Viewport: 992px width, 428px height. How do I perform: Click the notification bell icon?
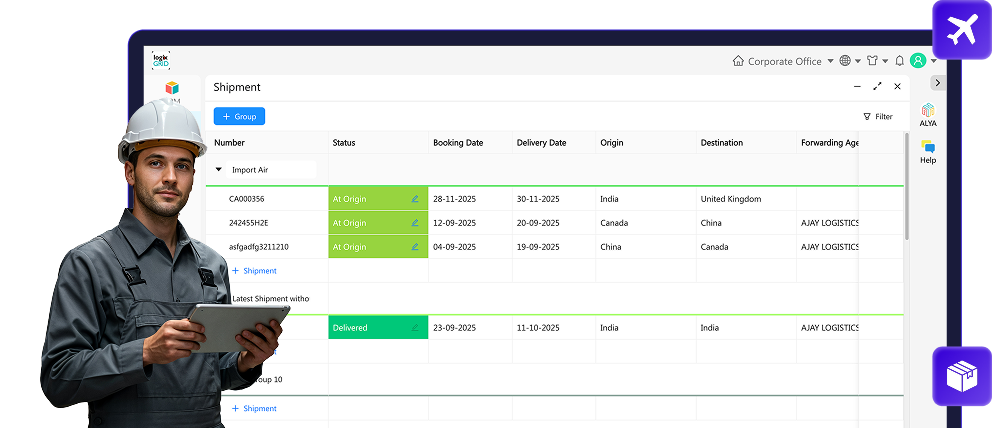click(x=899, y=61)
